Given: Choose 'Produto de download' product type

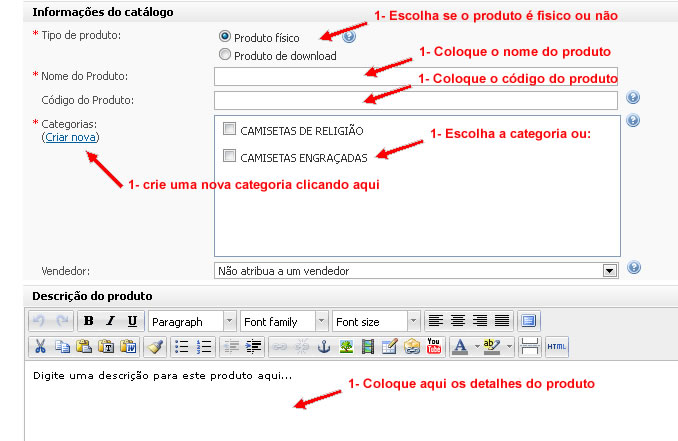Looking at the screenshot, I should pyautogui.click(x=224, y=54).
